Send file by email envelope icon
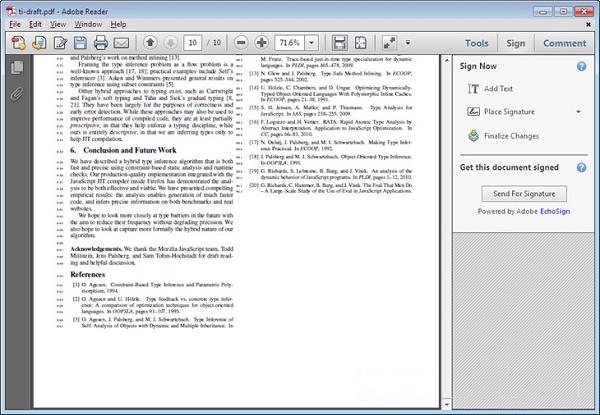Screen dimensions: 600x415 click(121, 43)
